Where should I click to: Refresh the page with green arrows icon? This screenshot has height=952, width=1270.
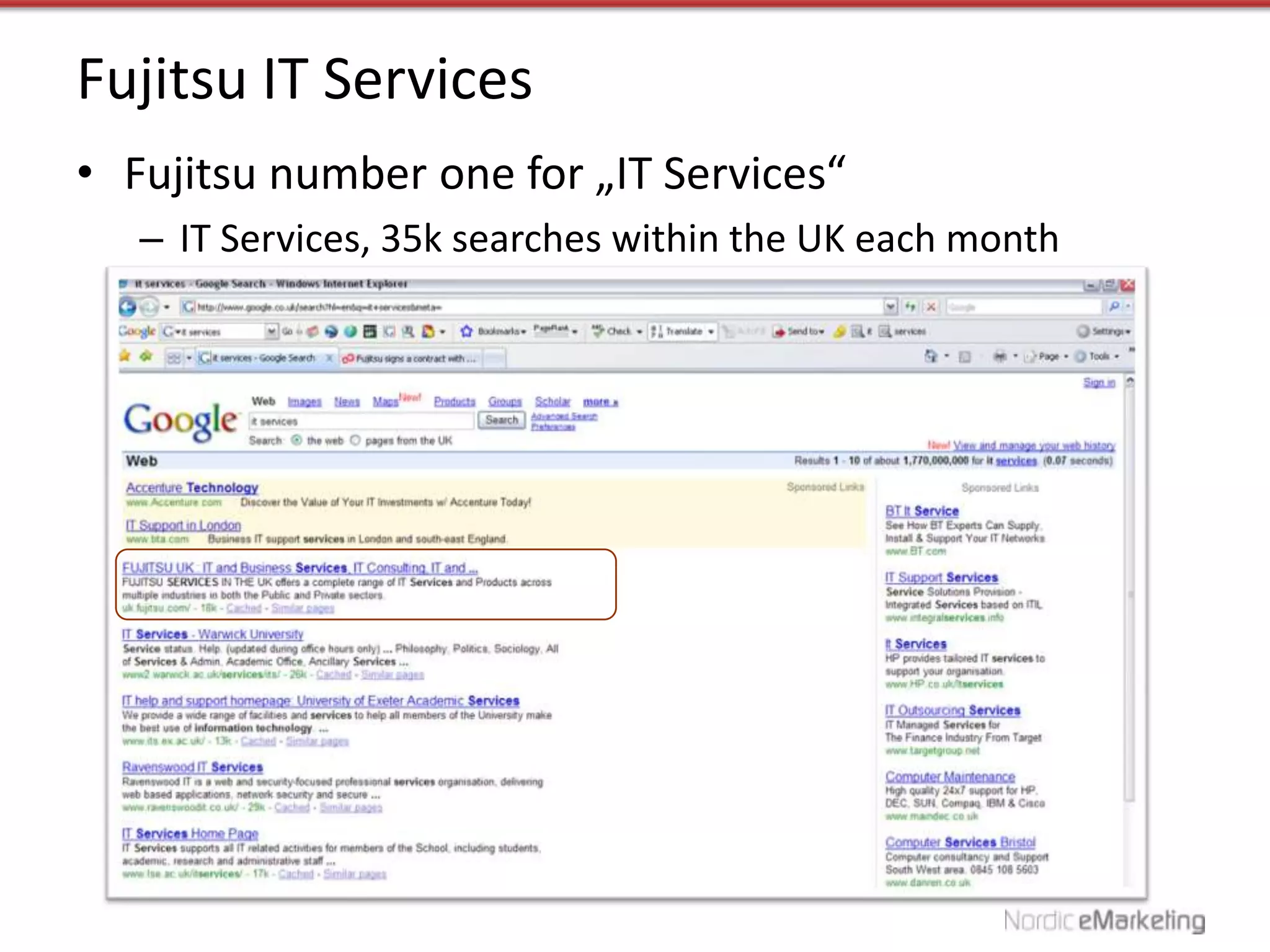coord(910,307)
